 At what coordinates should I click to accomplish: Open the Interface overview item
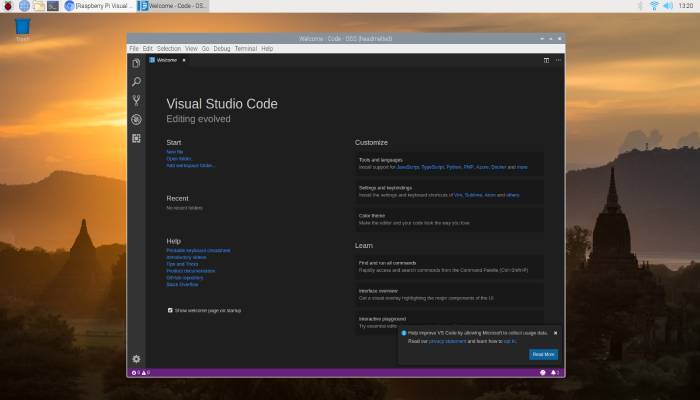[x=380, y=292]
